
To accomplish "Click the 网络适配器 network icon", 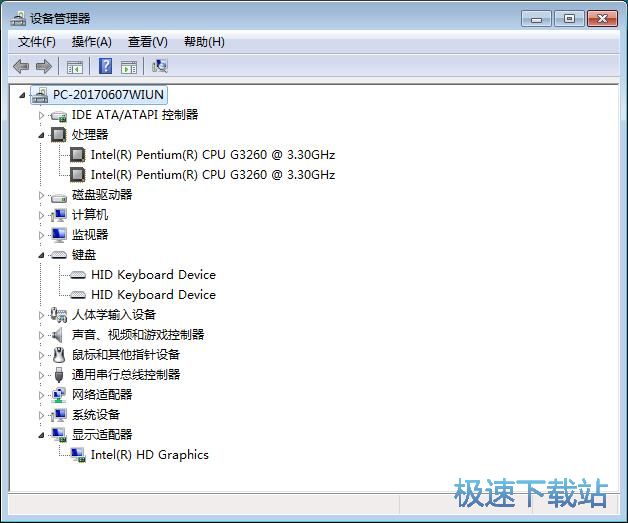I will (58, 395).
